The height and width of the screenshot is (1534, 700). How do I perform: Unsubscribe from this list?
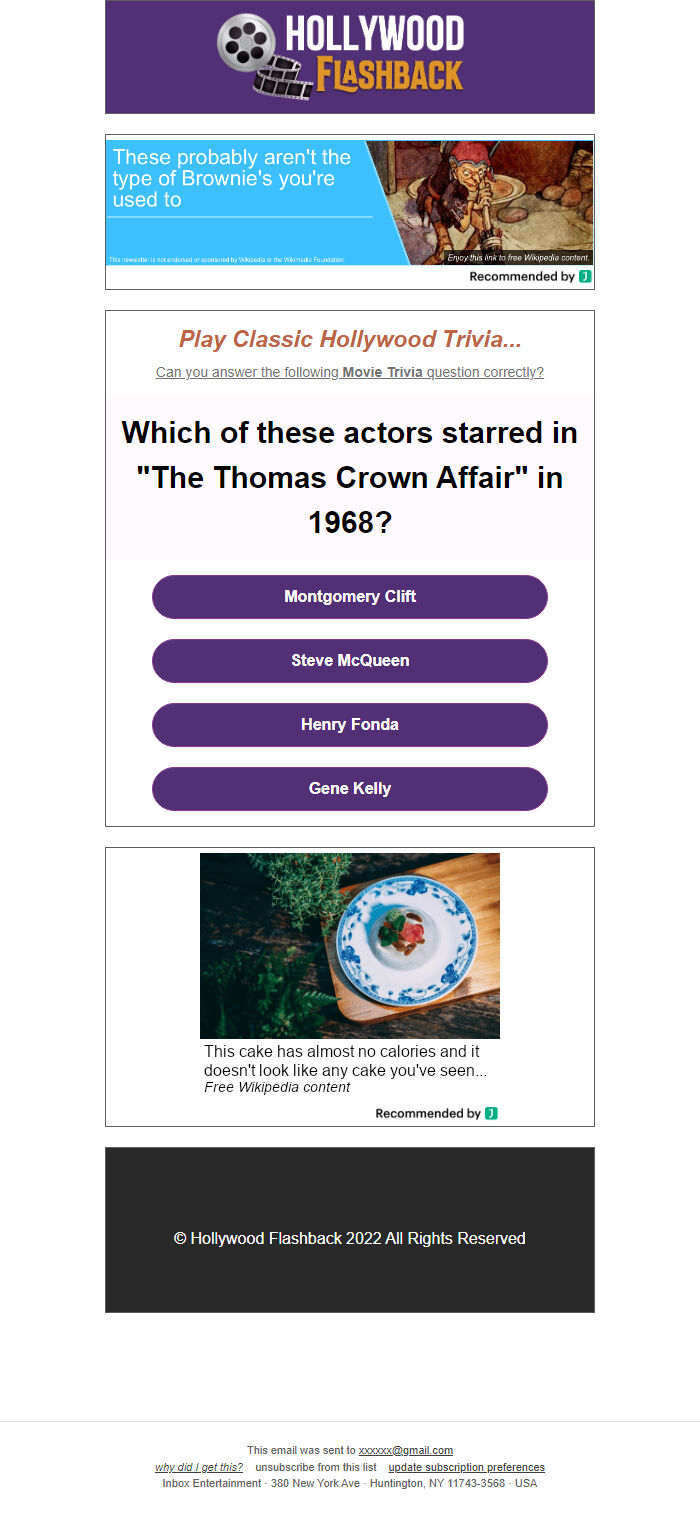tap(316, 1468)
